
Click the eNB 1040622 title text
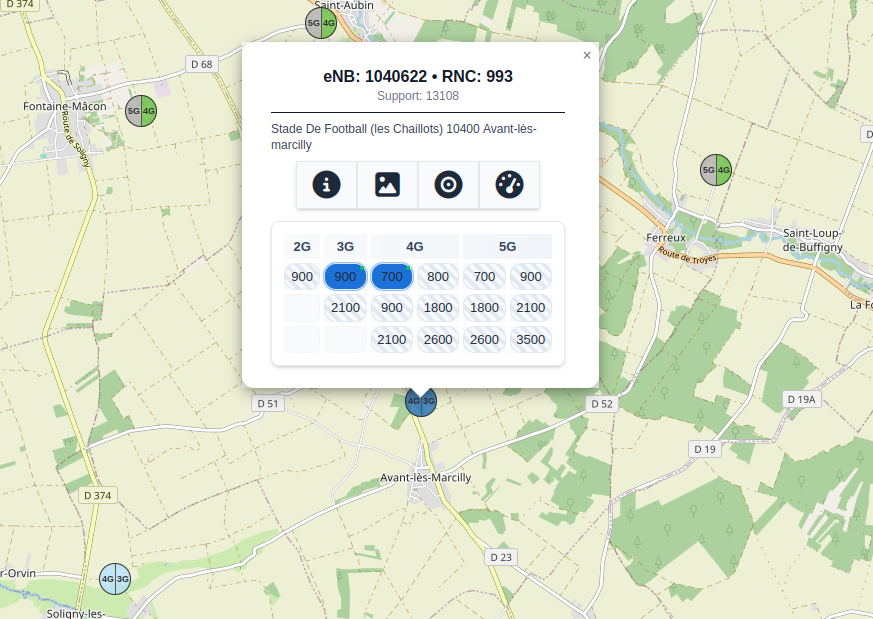click(418, 76)
